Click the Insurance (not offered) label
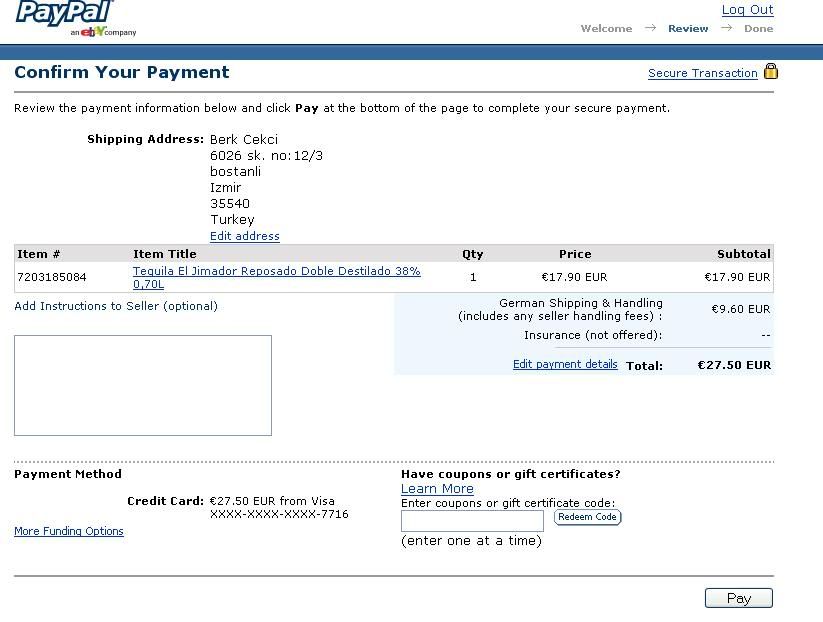This screenshot has width=823, height=622. pos(593,335)
